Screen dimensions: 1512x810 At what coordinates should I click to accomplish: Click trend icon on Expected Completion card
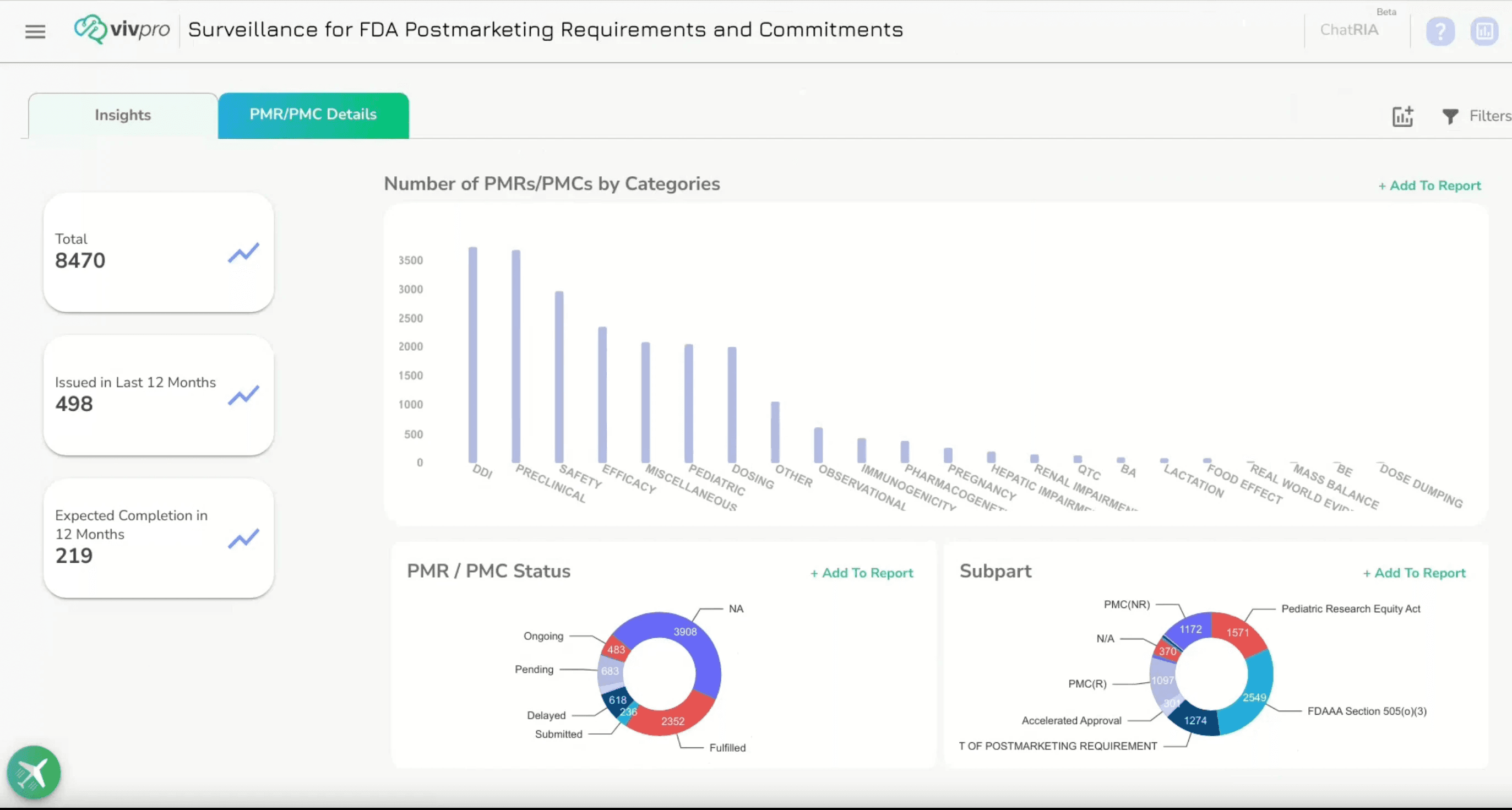[x=243, y=539]
